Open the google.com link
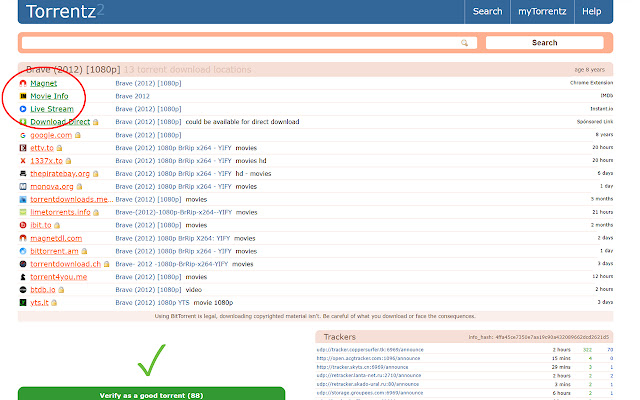 (x=51, y=135)
